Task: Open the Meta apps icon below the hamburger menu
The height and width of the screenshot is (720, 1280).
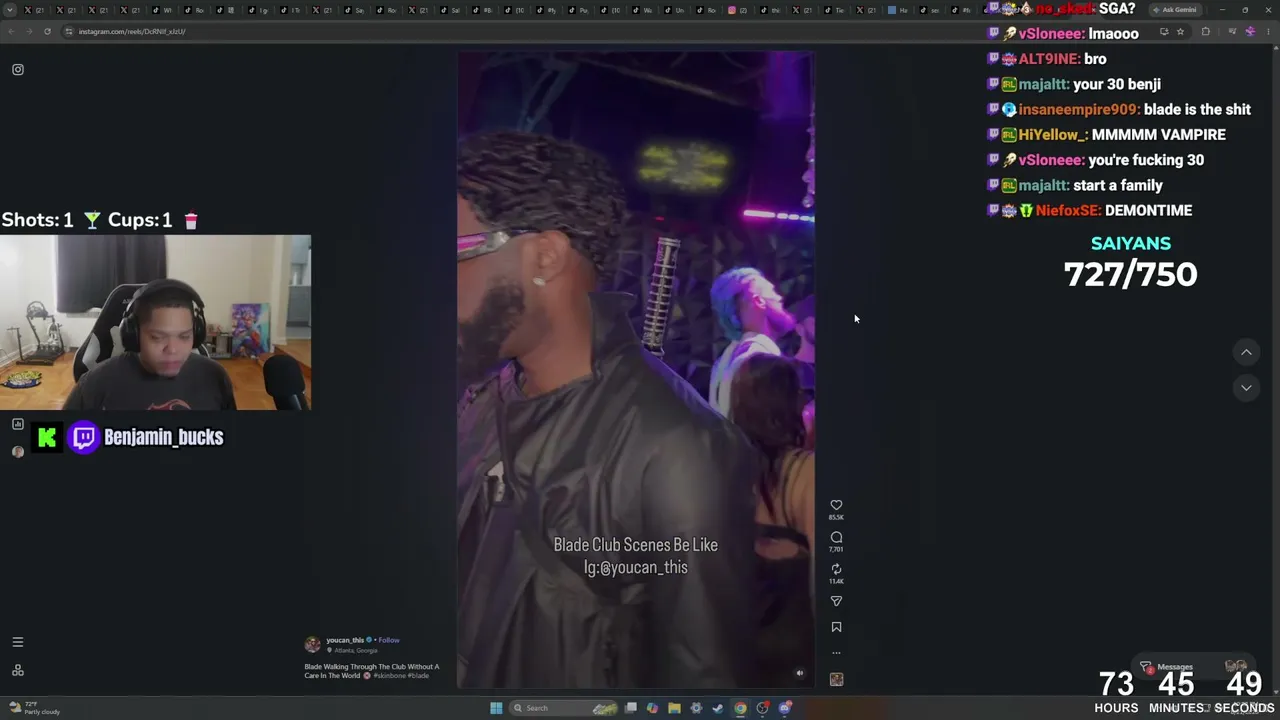Action: (x=17, y=670)
